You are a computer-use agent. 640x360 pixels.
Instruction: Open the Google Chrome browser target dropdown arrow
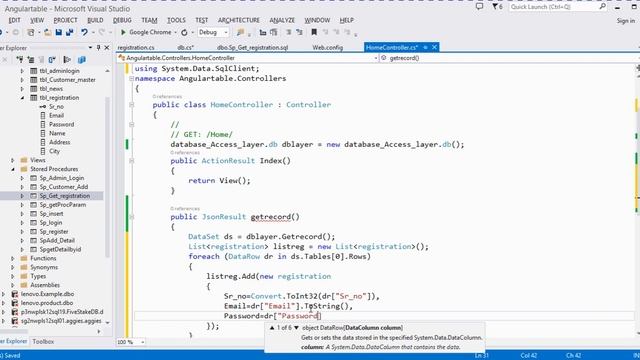click(x=176, y=32)
